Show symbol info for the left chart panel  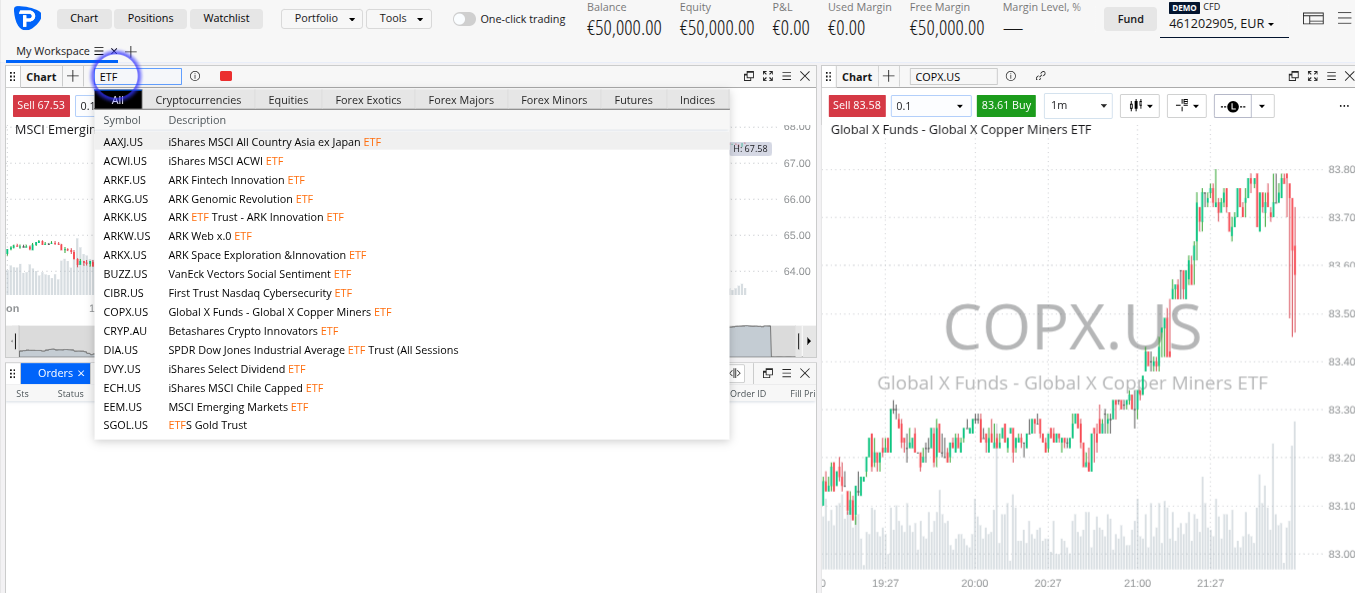point(195,76)
